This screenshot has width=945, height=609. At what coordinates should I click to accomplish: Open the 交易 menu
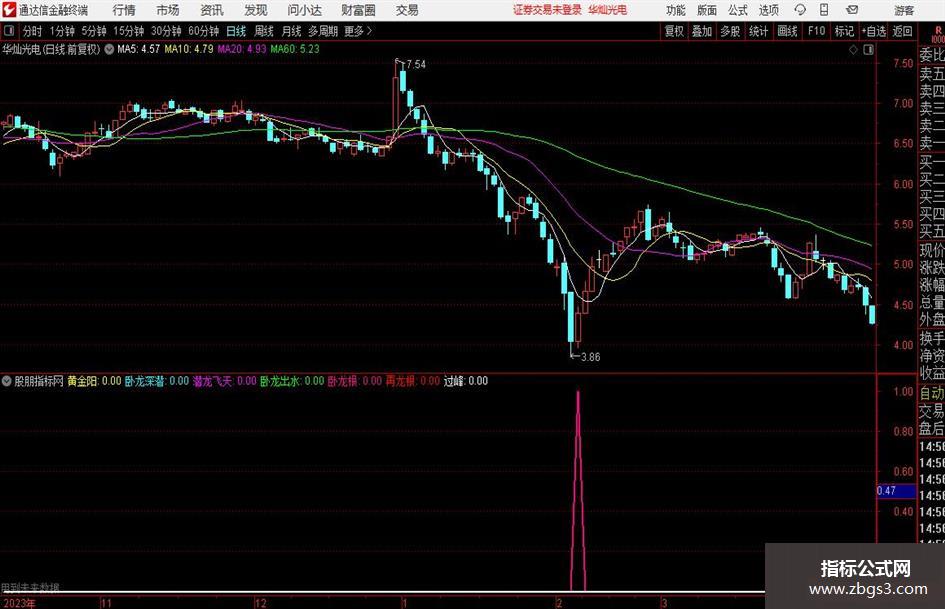tap(407, 10)
